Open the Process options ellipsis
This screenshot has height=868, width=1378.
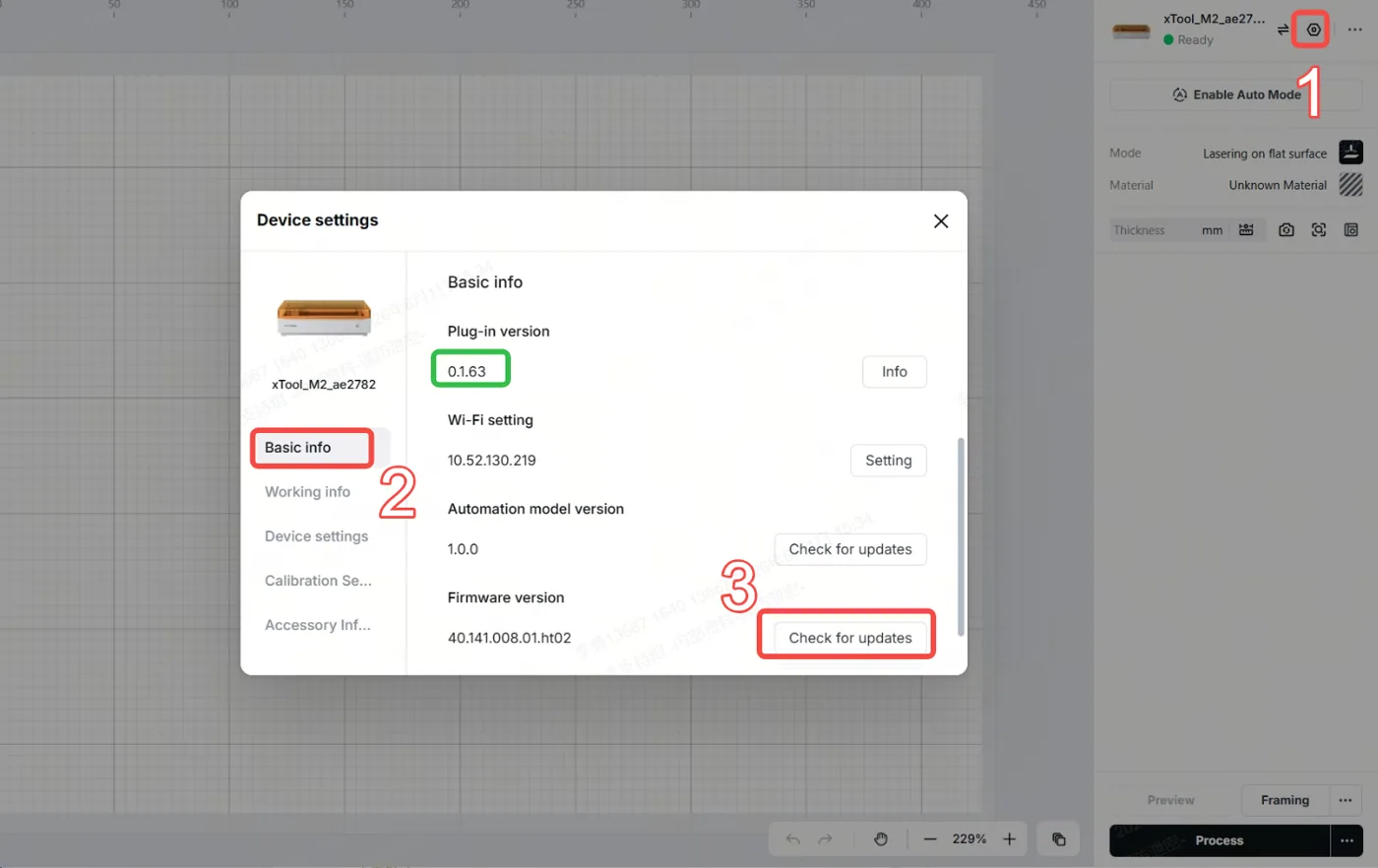pos(1347,840)
